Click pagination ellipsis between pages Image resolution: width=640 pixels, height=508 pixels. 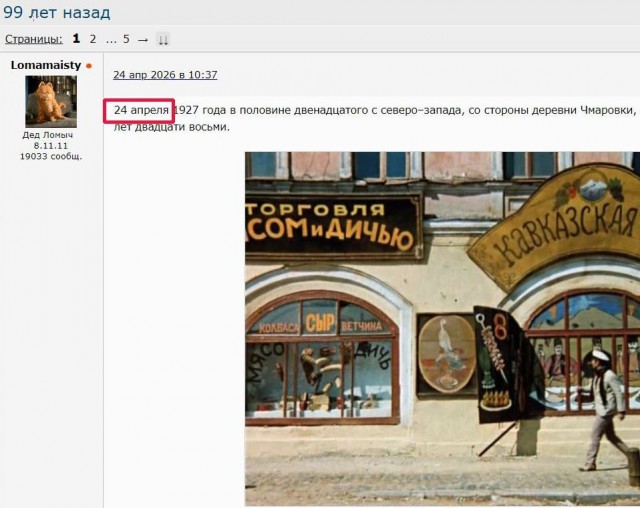110,39
